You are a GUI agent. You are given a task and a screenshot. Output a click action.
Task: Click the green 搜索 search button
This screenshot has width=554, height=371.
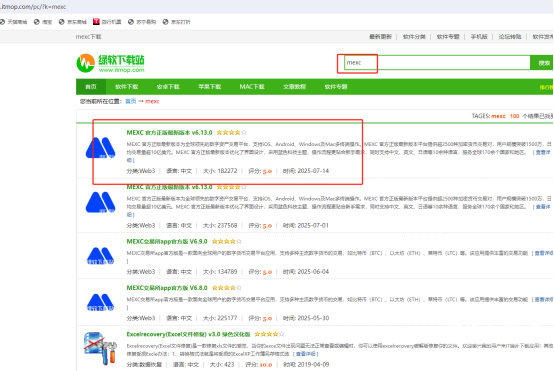542,63
